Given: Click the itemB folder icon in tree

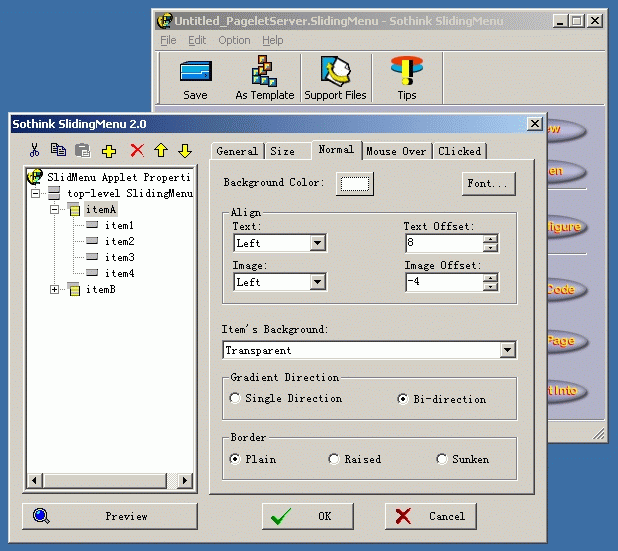Looking at the screenshot, I should pyautogui.click(x=74, y=289).
